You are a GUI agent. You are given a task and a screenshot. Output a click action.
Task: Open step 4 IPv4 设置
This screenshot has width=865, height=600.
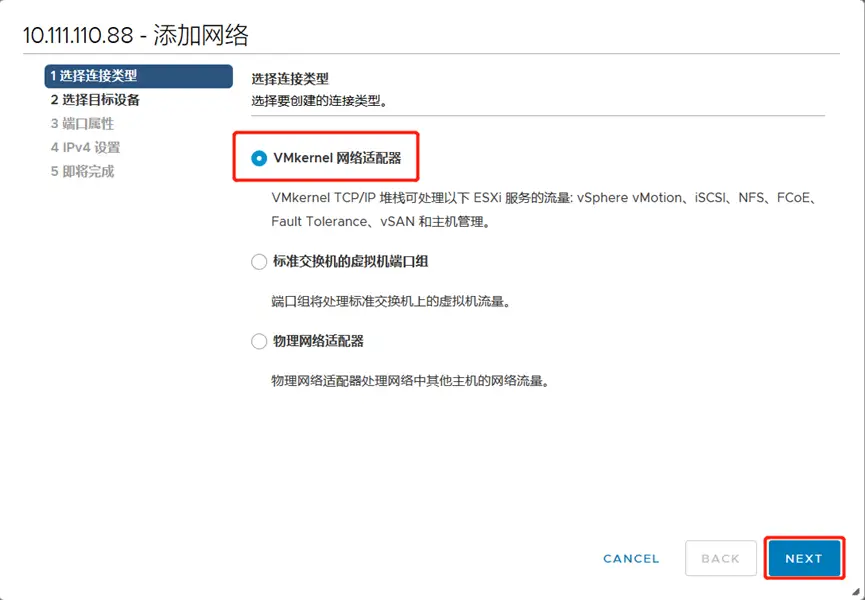pyautogui.click(x=85, y=147)
